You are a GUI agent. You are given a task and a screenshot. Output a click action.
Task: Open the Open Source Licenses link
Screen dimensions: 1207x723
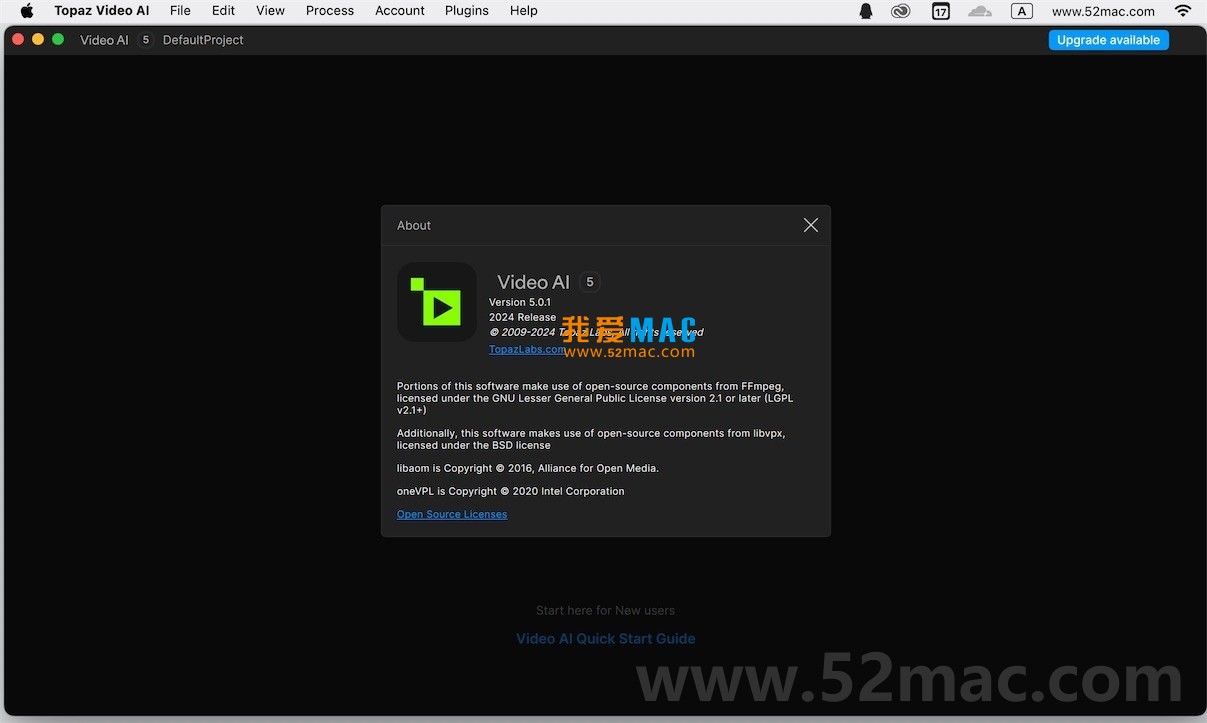coord(452,514)
